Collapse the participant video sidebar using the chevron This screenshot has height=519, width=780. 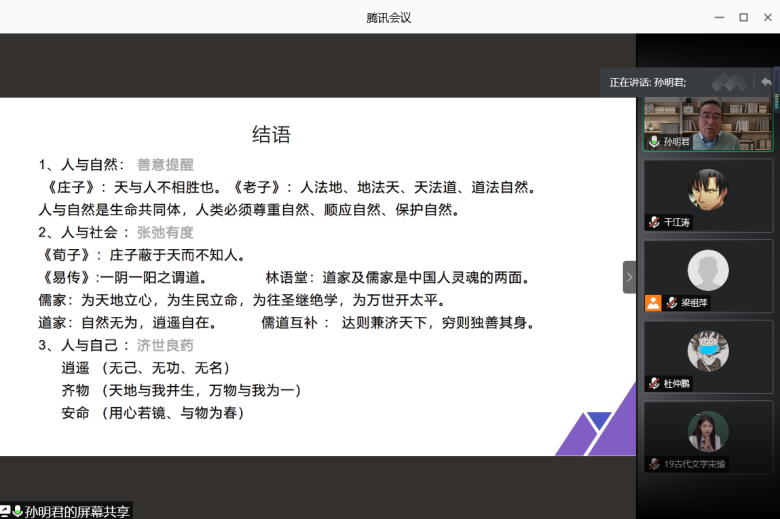coord(629,277)
